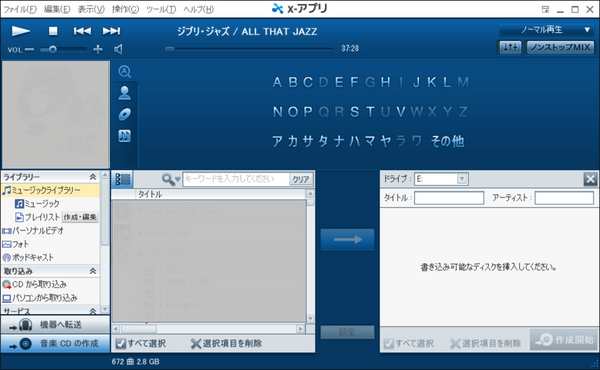This screenshot has width=600, height=370.
Task: Filter by the letter A
Action: [277, 82]
